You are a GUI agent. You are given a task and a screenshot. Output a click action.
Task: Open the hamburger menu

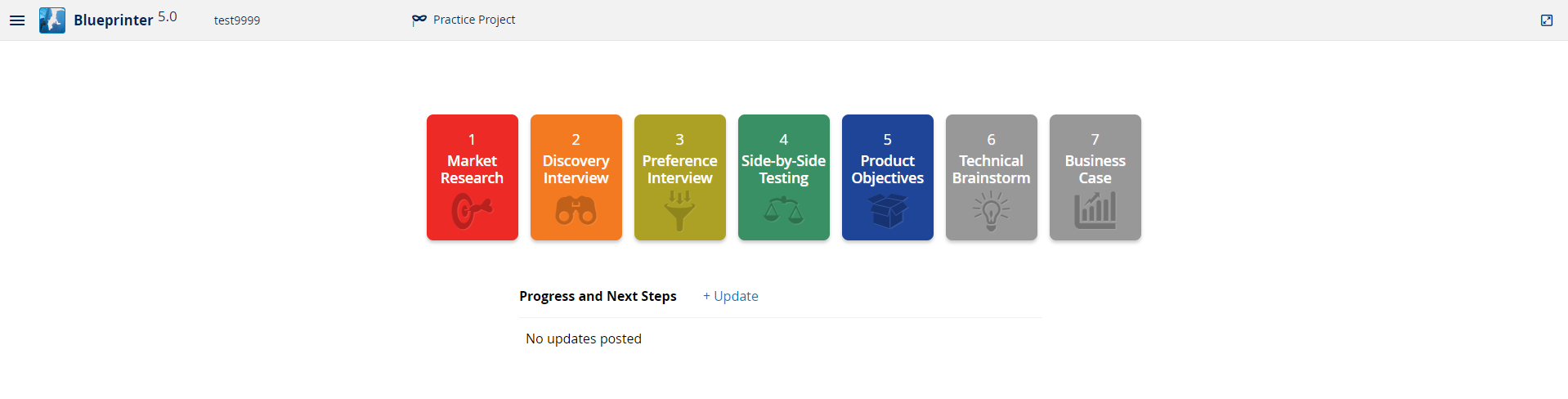click(17, 20)
